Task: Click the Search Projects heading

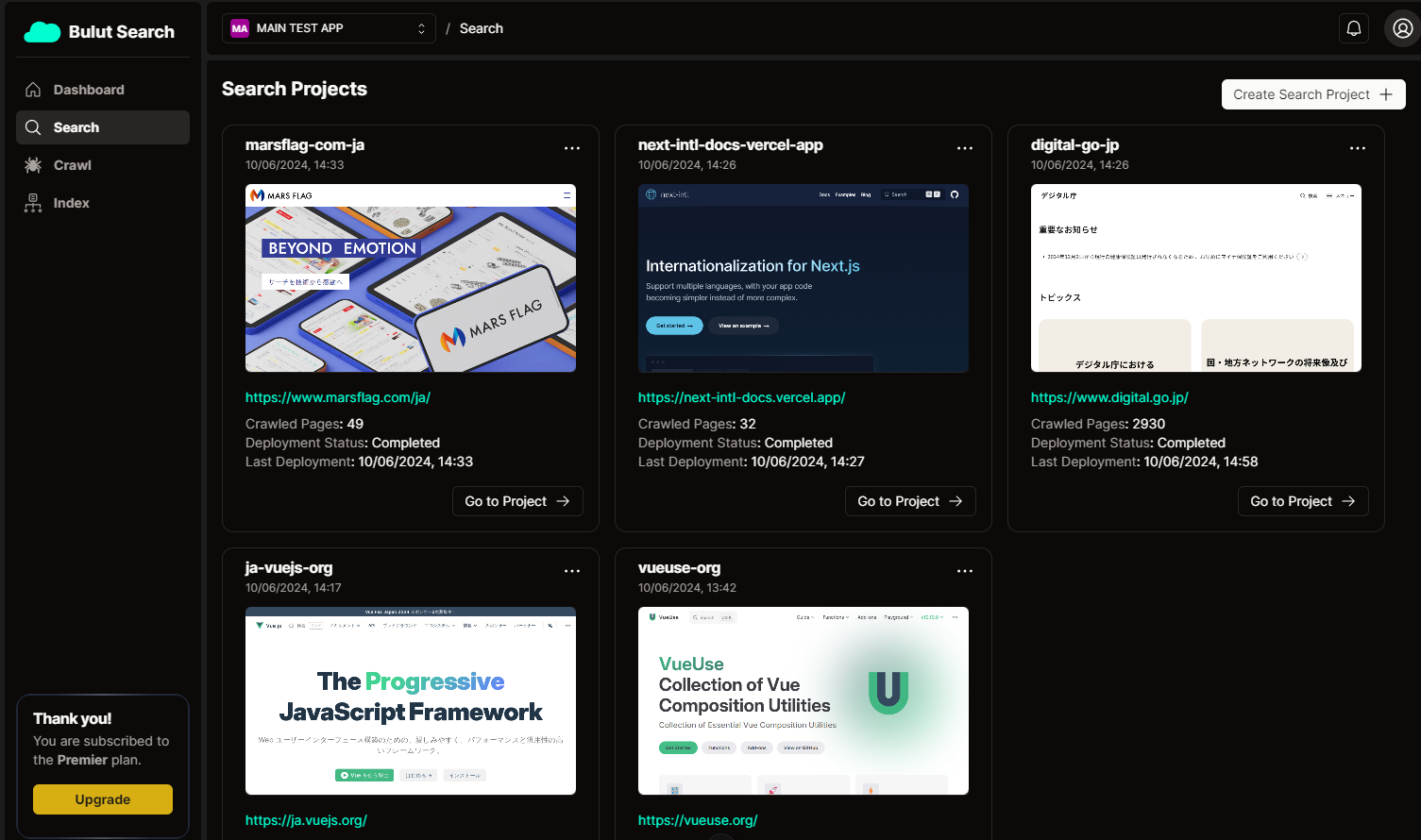Action: click(295, 89)
